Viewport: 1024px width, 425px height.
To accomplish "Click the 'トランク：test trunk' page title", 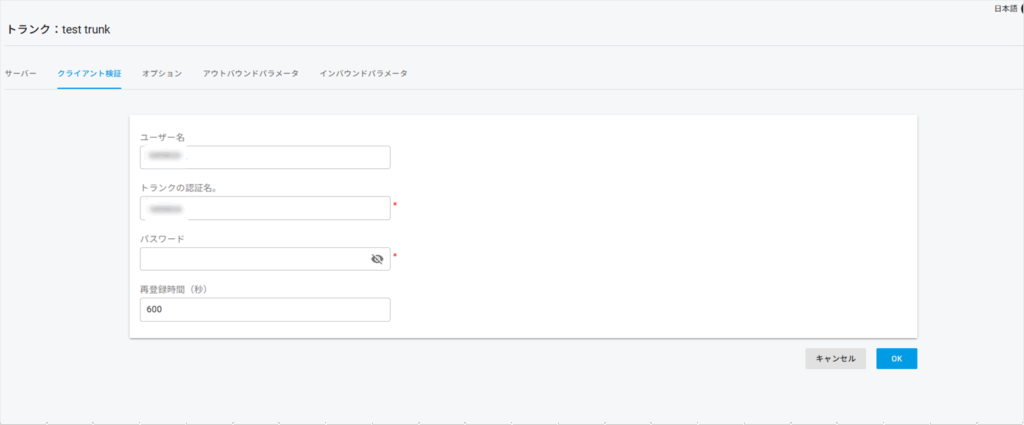I will [x=58, y=30].
